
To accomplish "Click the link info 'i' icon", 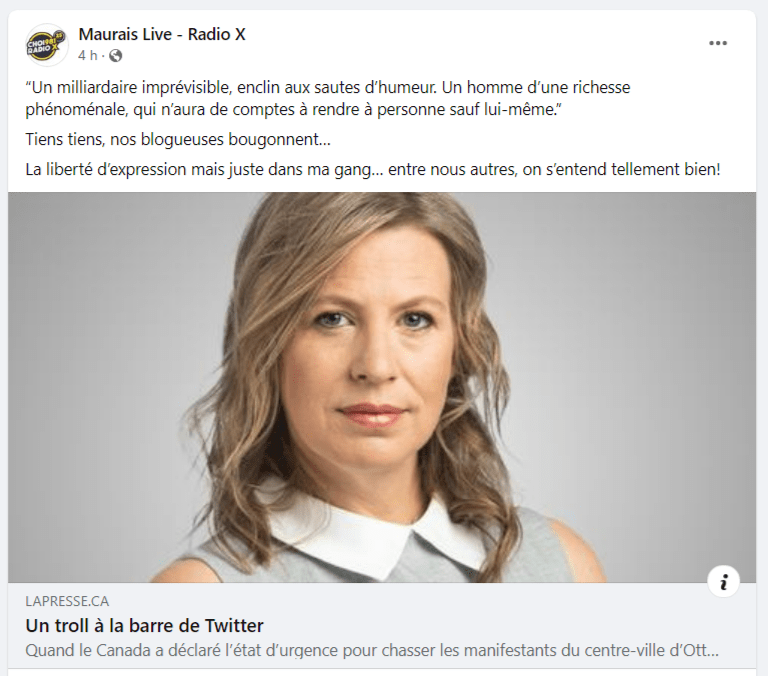I will (x=723, y=581).
